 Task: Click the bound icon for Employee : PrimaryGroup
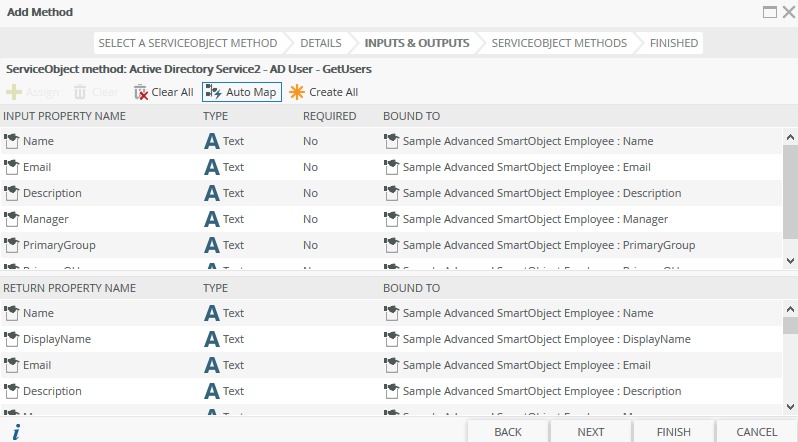391,245
